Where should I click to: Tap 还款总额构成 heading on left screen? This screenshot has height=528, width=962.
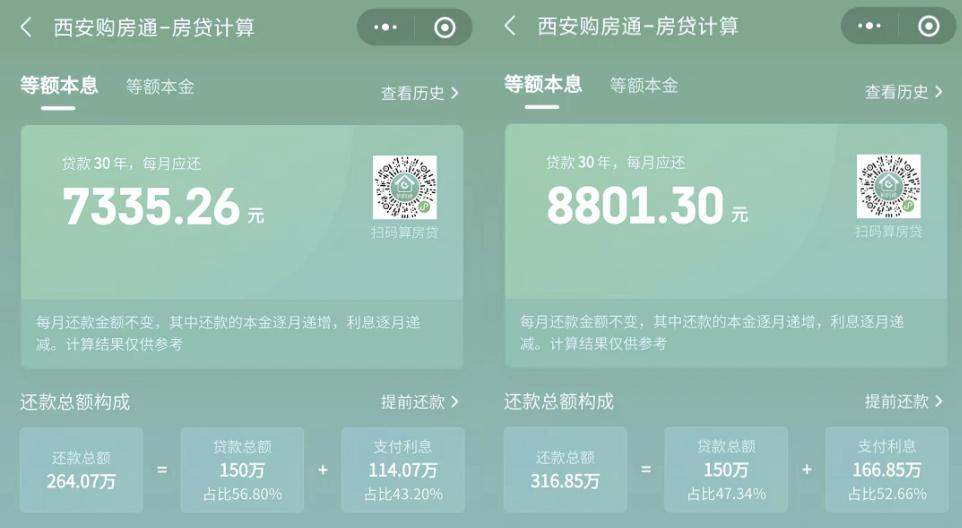[x=75, y=402]
